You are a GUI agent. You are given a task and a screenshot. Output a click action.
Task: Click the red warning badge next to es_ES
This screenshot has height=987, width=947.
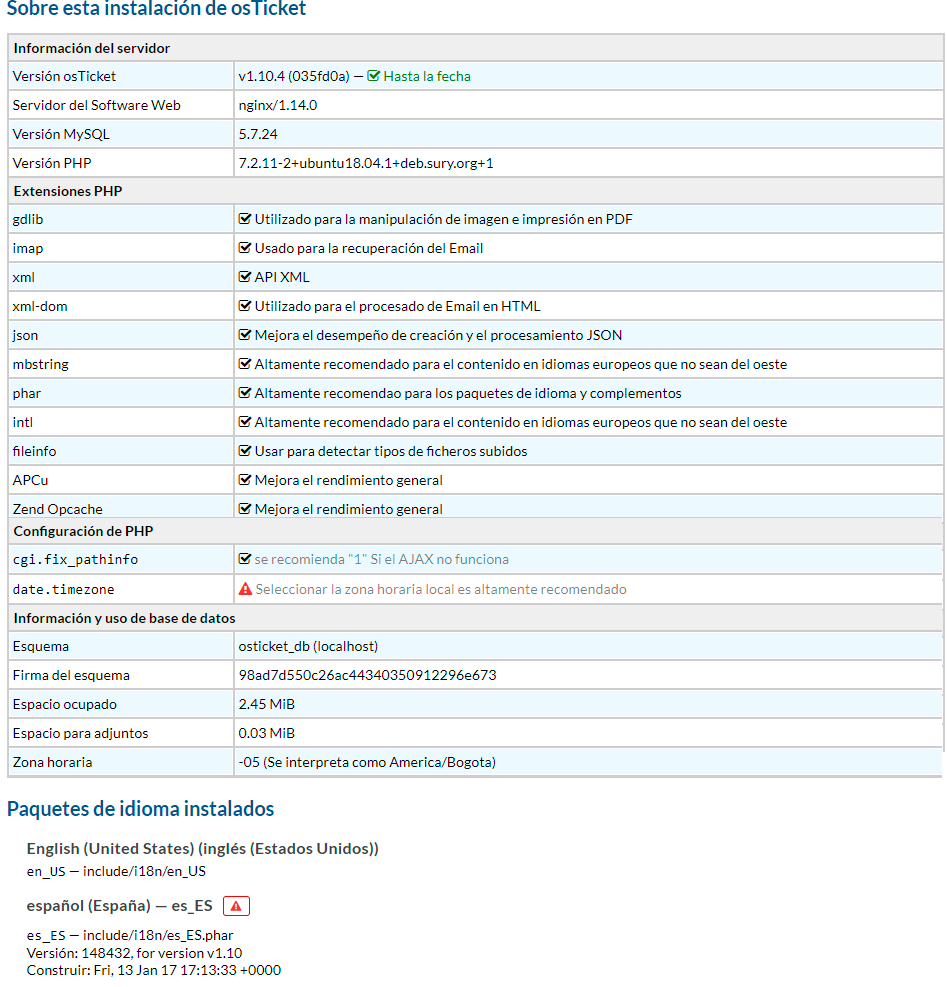[236, 906]
